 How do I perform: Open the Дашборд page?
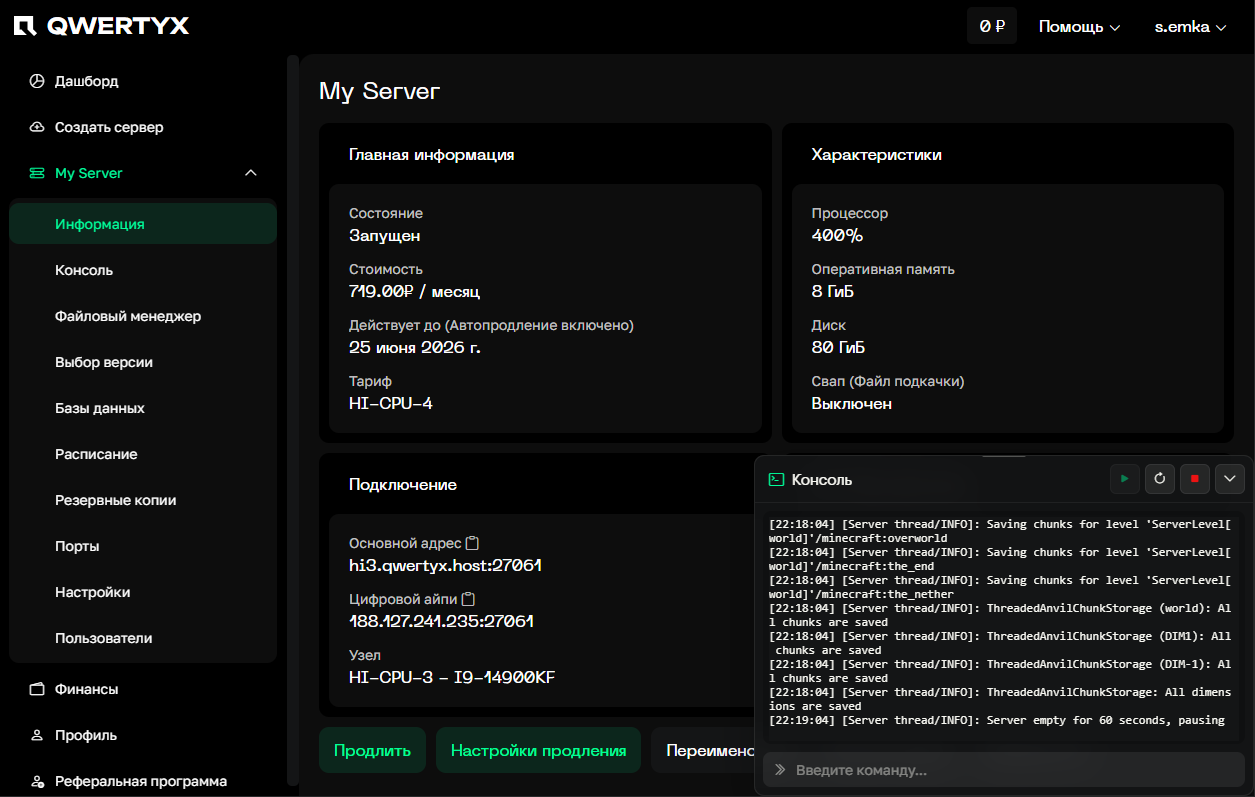(143, 81)
